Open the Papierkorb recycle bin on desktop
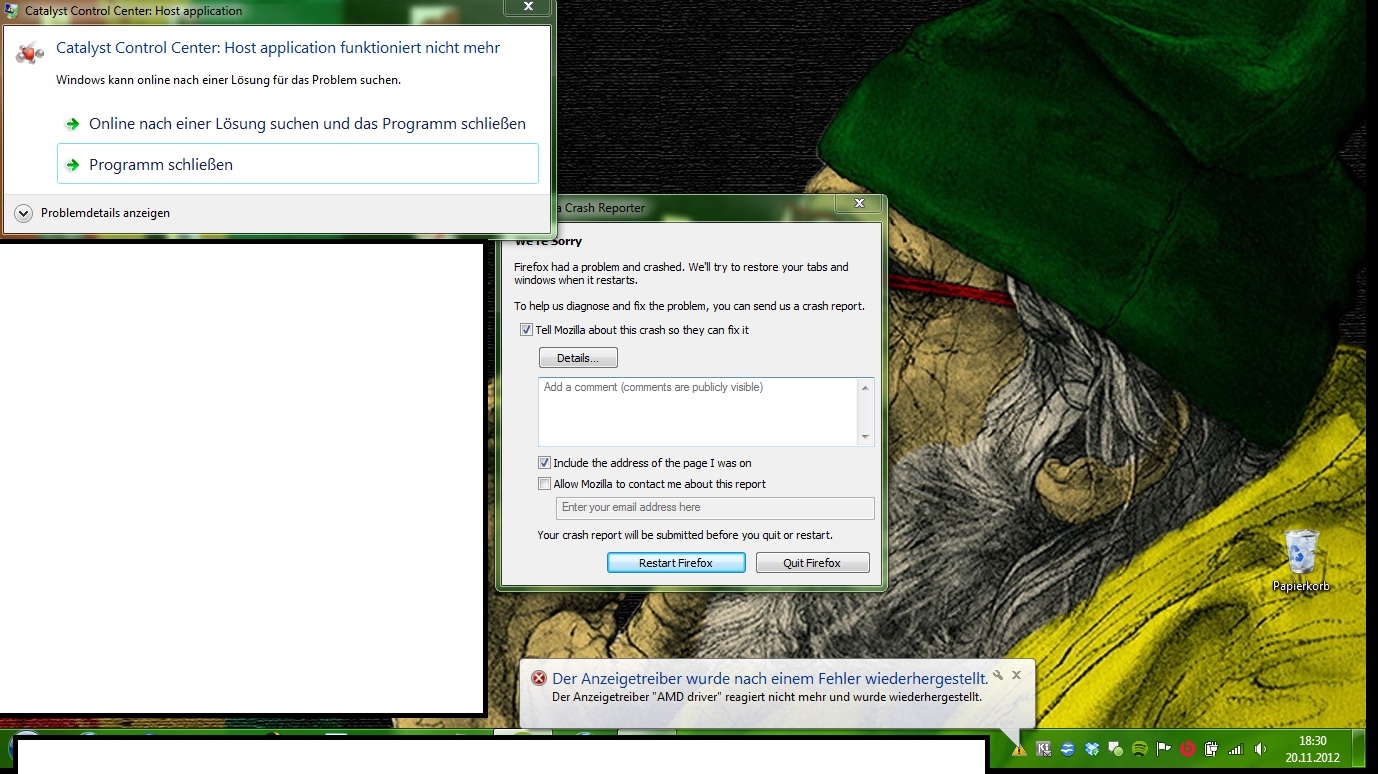Viewport: 1378px width, 774px height. point(1301,561)
